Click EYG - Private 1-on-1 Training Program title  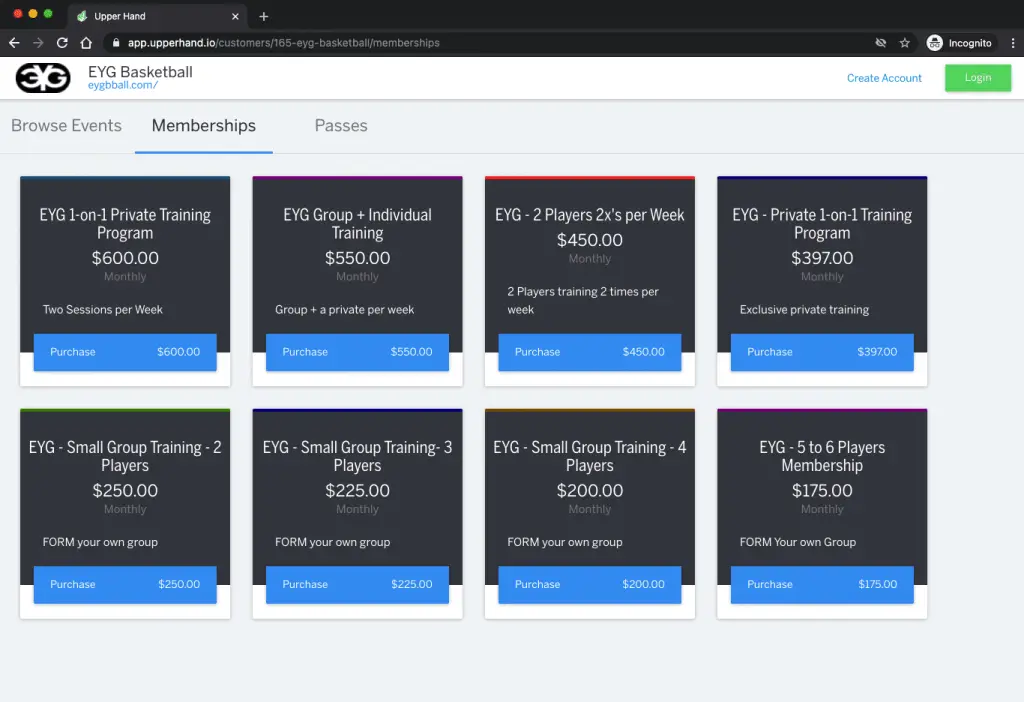coord(822,224)
